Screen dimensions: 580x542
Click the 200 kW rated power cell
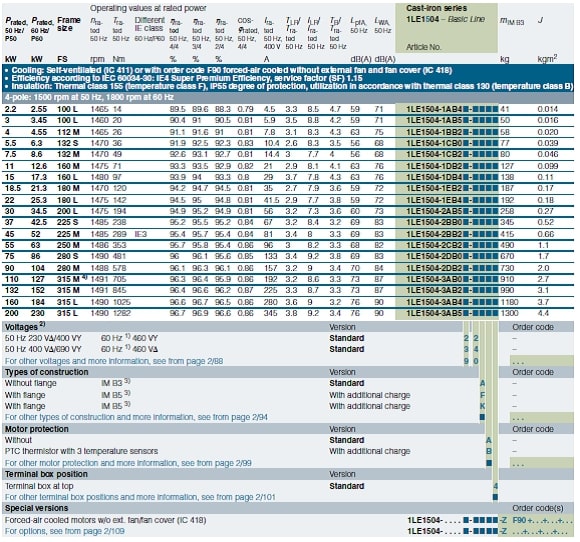point(11,313)
